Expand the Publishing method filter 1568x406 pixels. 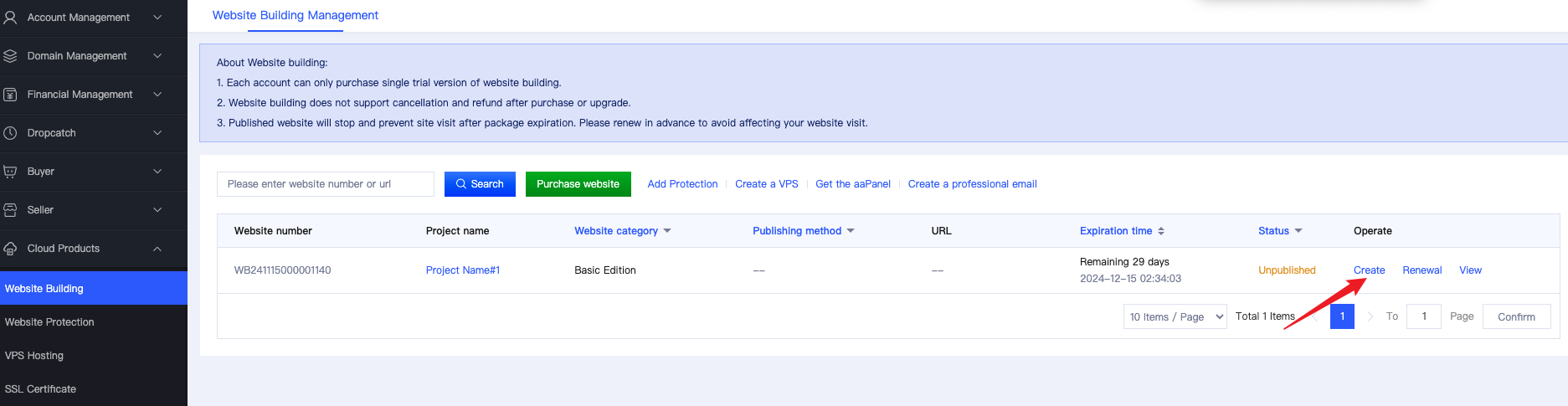tap(851, 231)
